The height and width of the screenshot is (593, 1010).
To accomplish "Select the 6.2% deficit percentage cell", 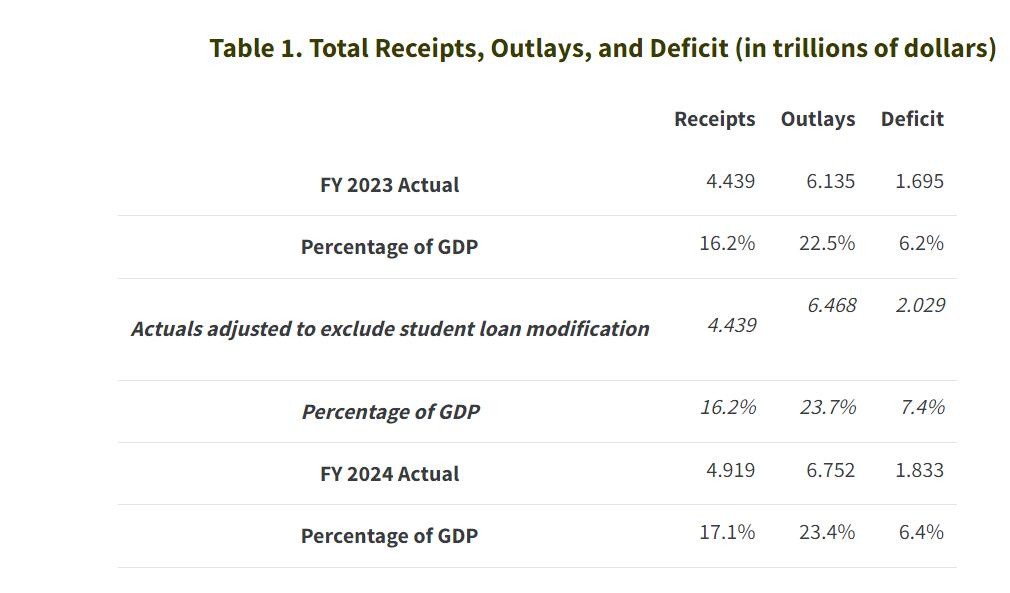I will tap(920, 244).
